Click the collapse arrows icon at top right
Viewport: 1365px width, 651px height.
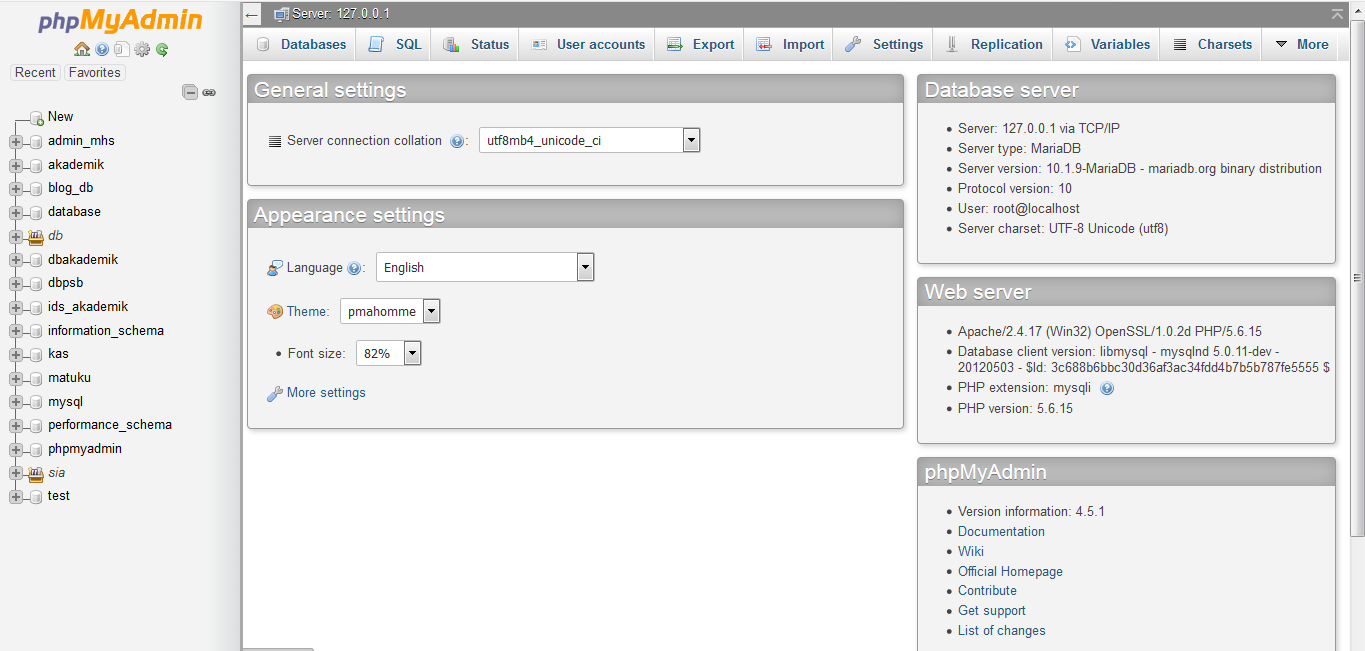1337,14
